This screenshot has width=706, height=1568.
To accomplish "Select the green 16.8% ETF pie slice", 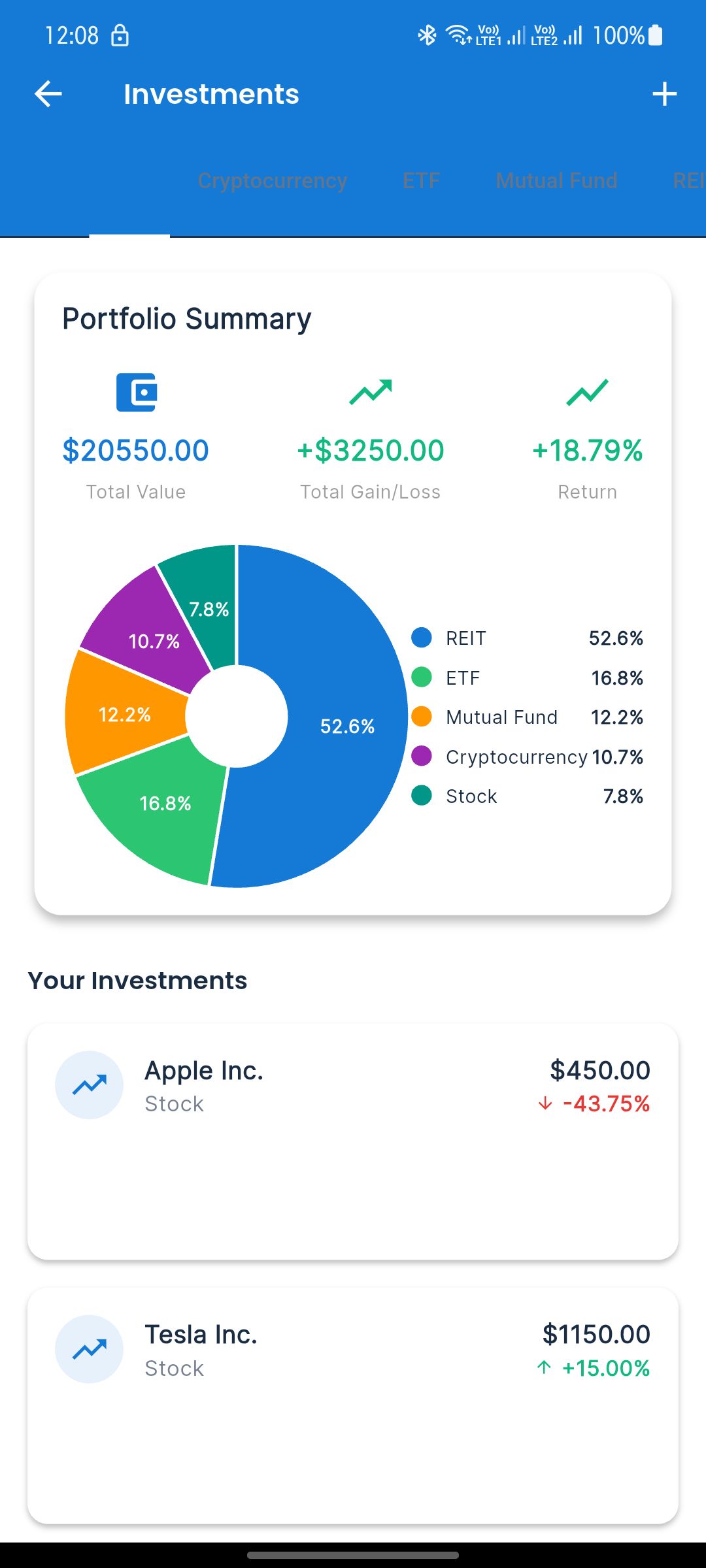I will click(x=163, y=810).
